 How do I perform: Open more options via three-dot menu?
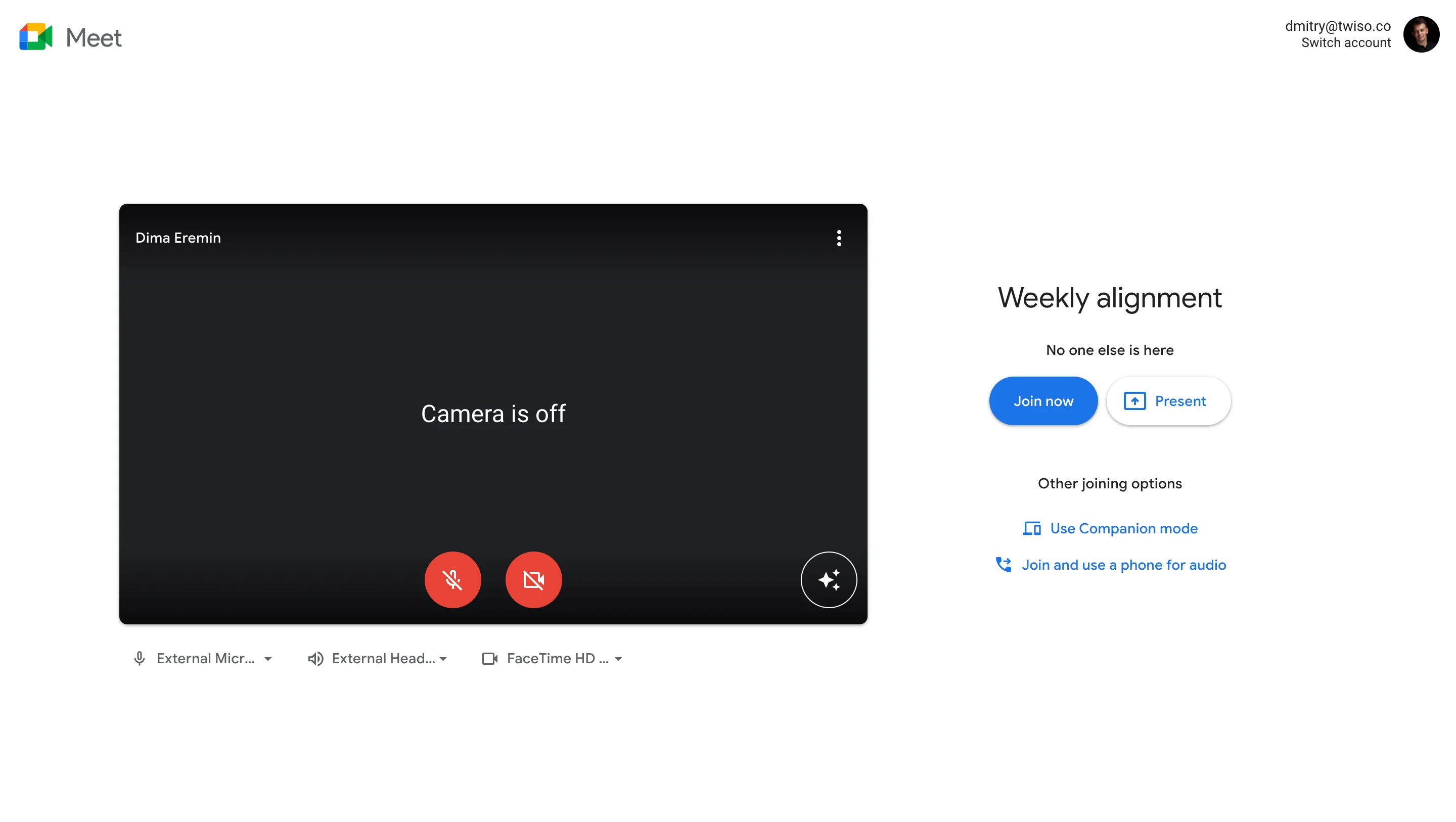pyautogui.click(x=839, y=238)
